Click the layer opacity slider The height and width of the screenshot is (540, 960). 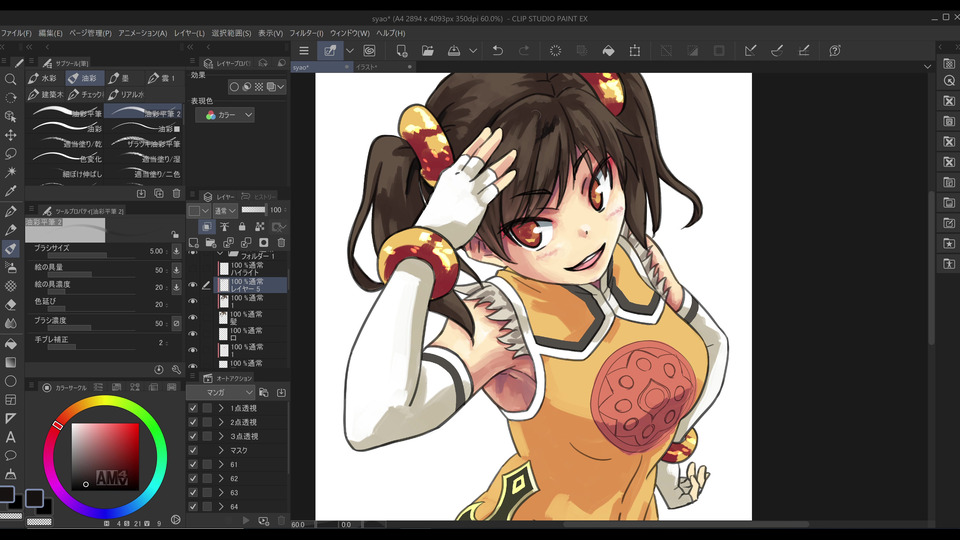point(253,210)
